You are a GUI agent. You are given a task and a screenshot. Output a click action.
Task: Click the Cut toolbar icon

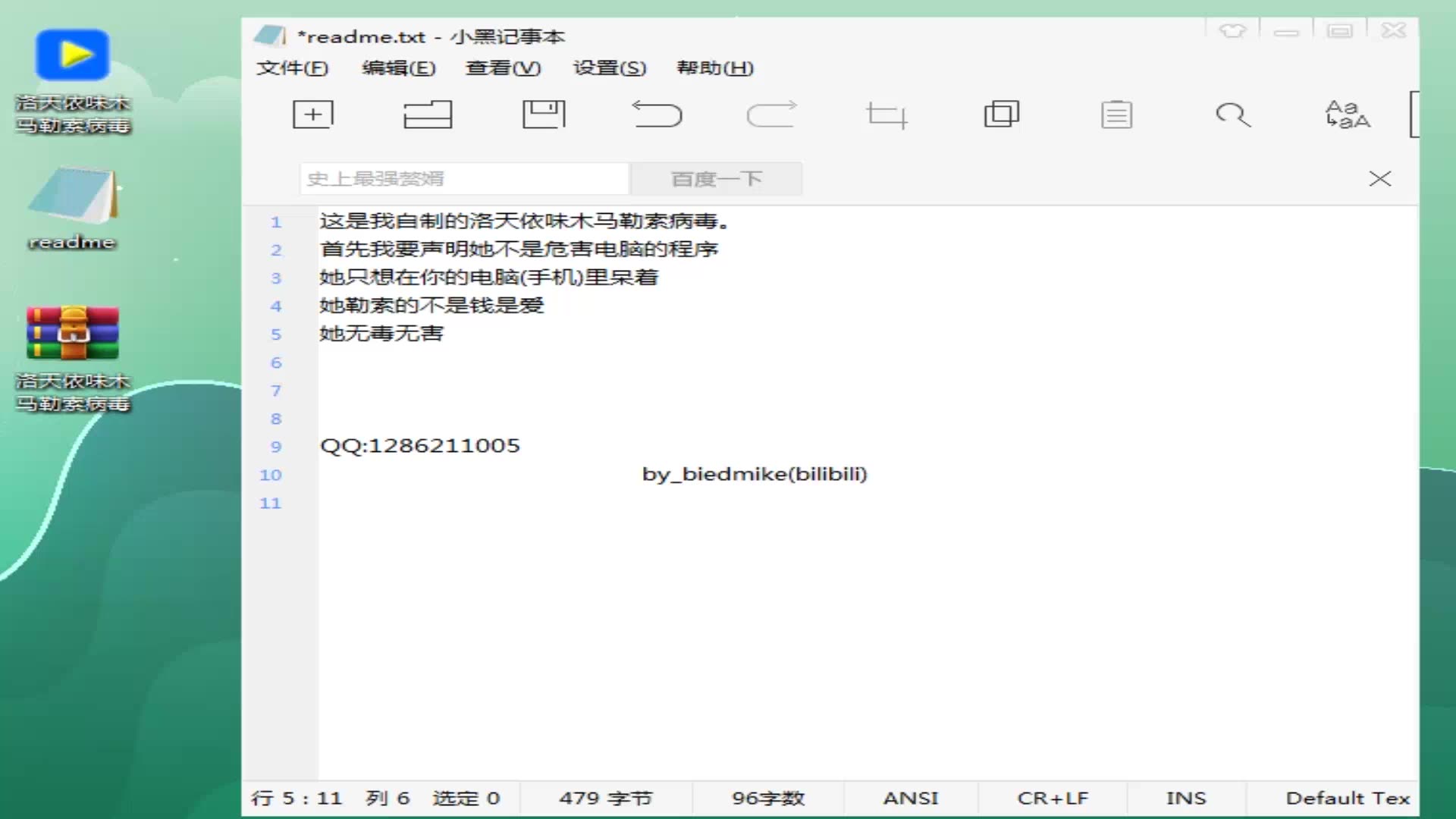coord(886,115)
